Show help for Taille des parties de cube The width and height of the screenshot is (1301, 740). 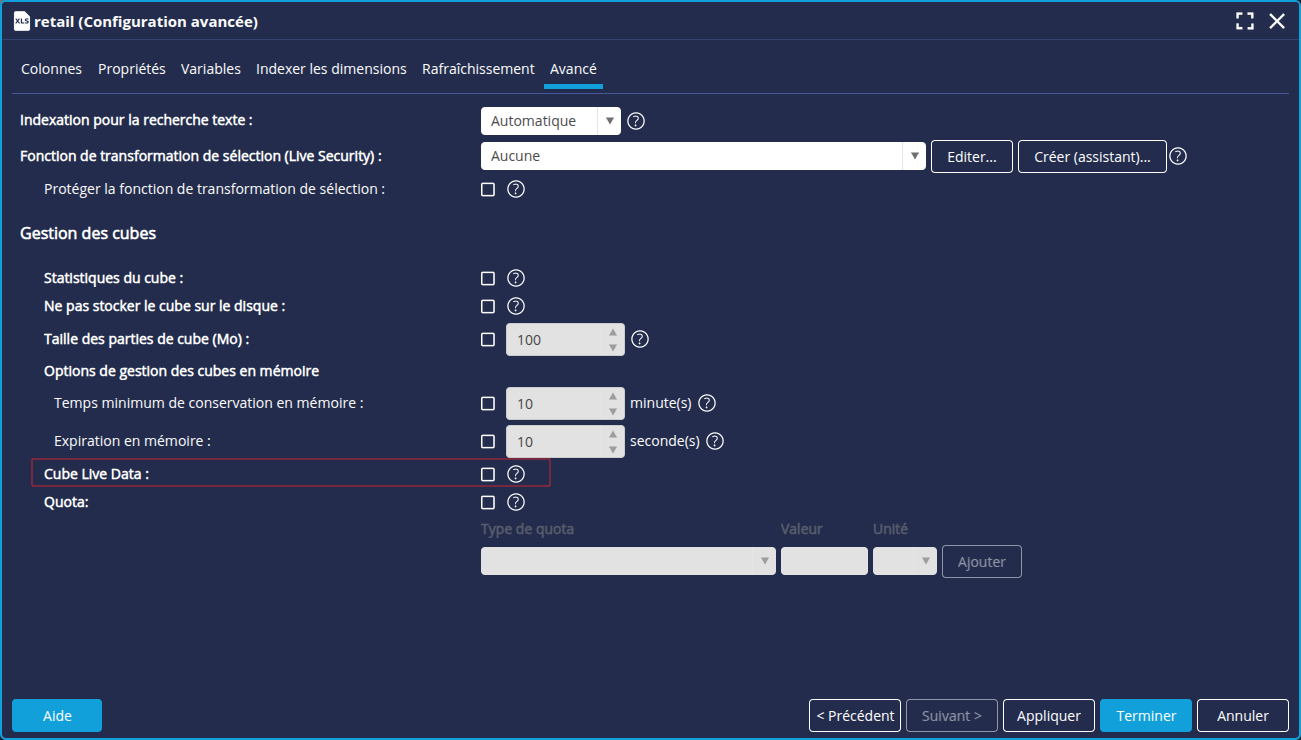tap(641, 339)
